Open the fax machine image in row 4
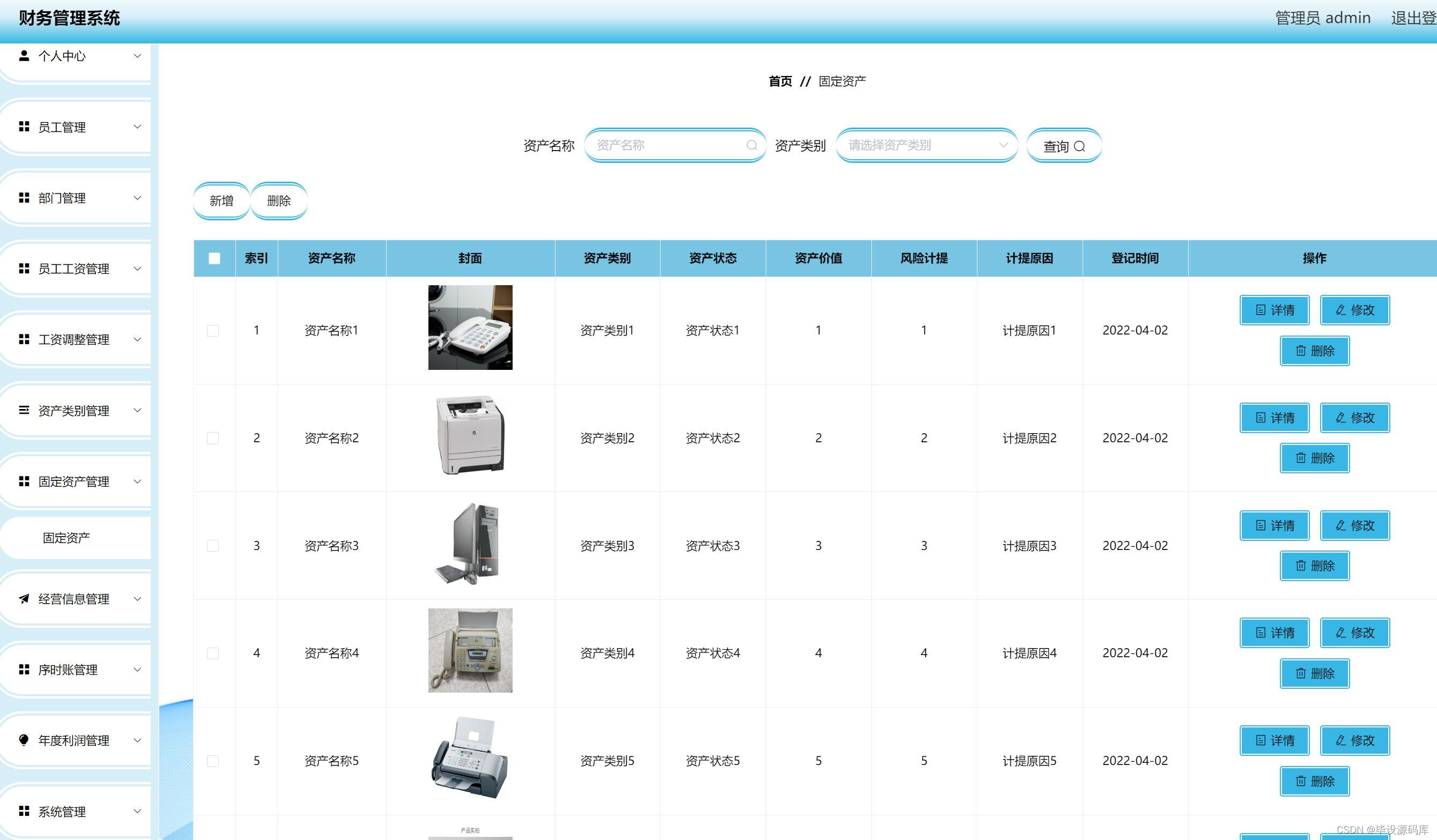 (470, 650)
